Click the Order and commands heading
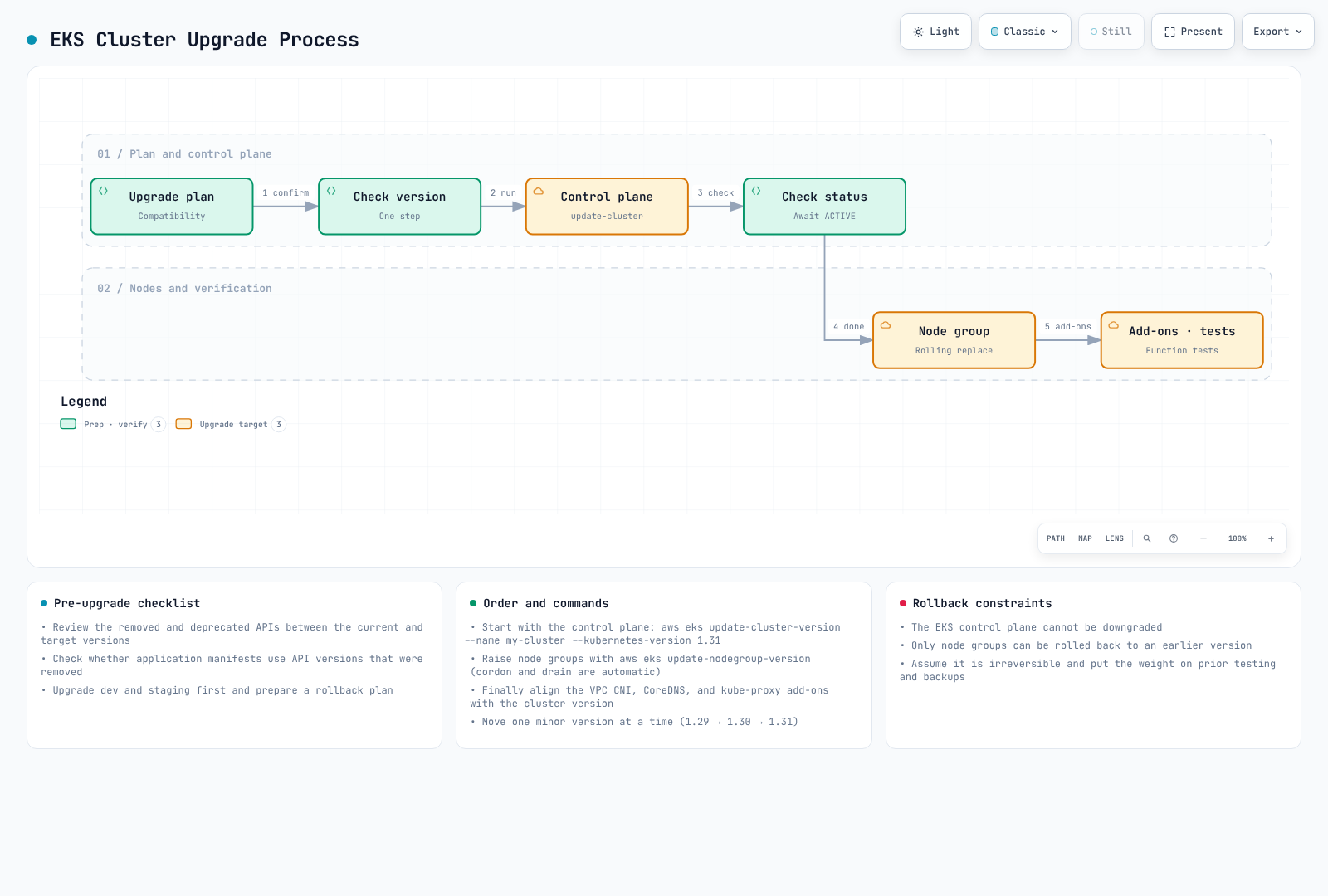This screenshot has width=1328, height=896. [x=546, y=603]
